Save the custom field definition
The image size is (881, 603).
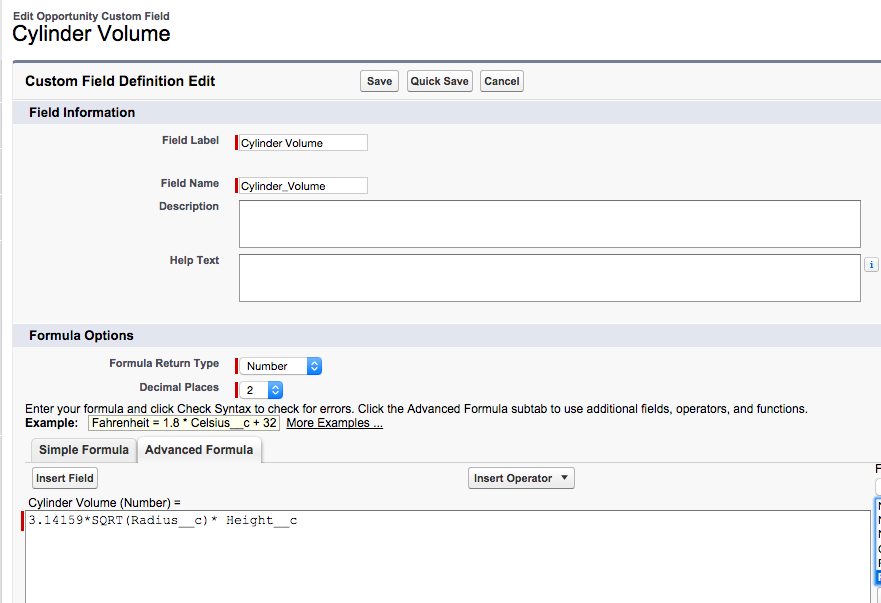pos(379,81)
